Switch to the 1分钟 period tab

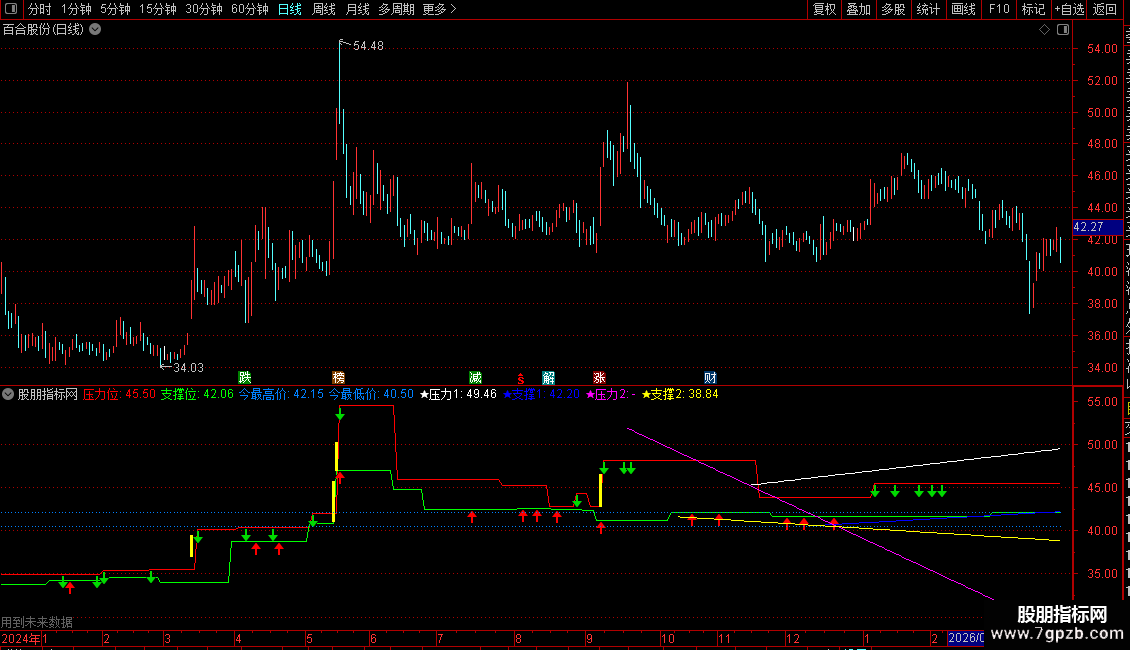click(x=76, y=9)
